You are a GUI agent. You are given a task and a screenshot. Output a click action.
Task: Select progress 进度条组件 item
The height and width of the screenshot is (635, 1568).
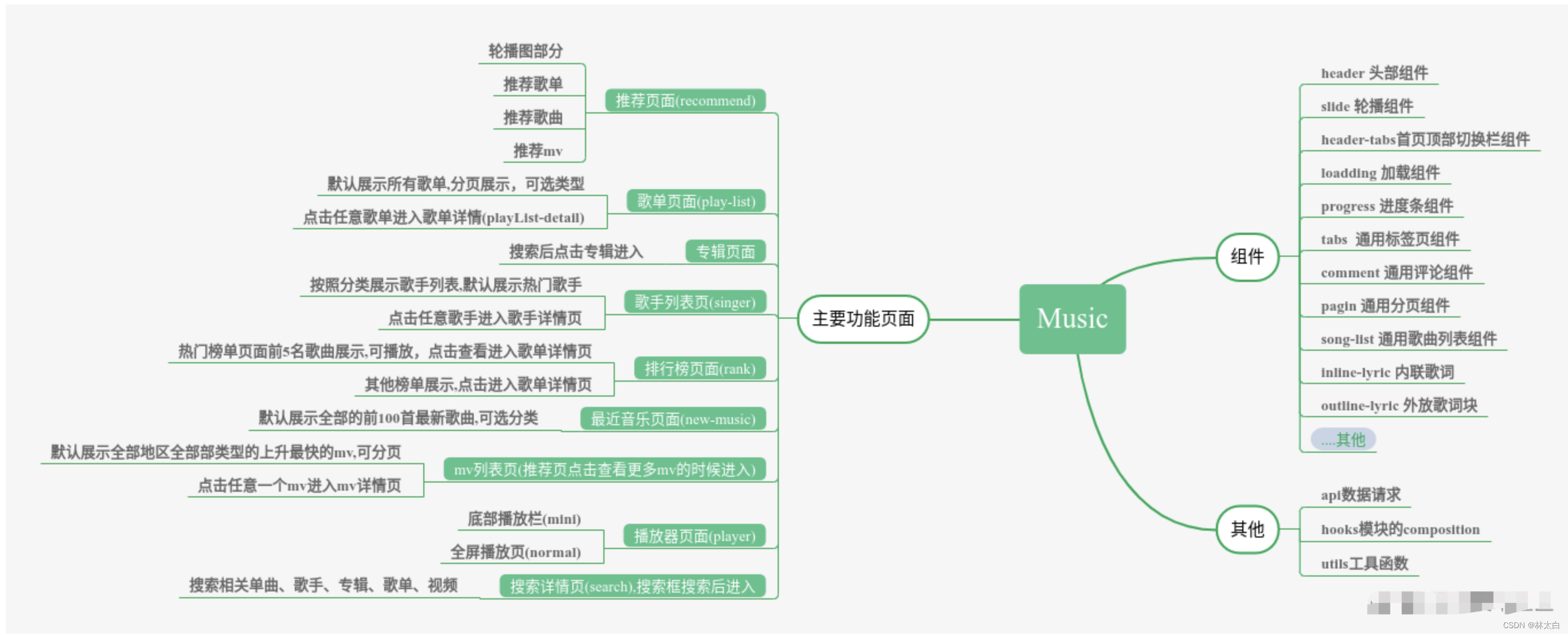tap(1387, 206)
